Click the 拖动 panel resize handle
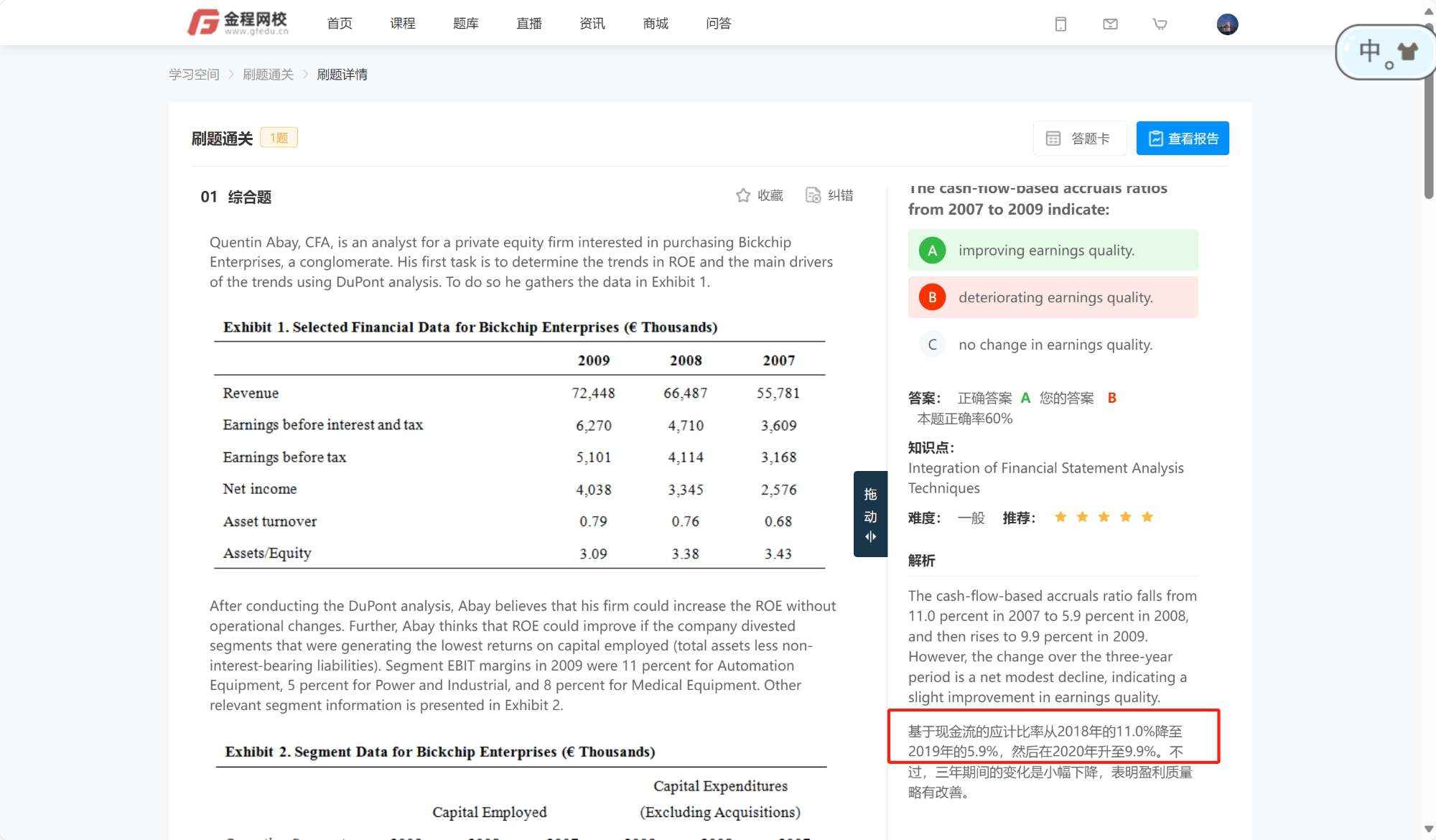This screenshot has width=1436, height=840. click(x=870, y=514)
